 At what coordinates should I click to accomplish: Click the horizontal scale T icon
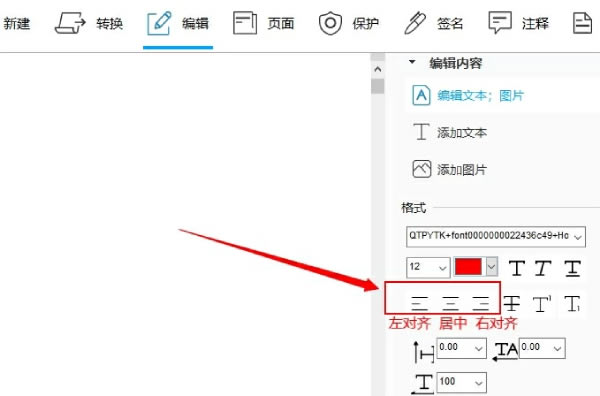(423, 384)
